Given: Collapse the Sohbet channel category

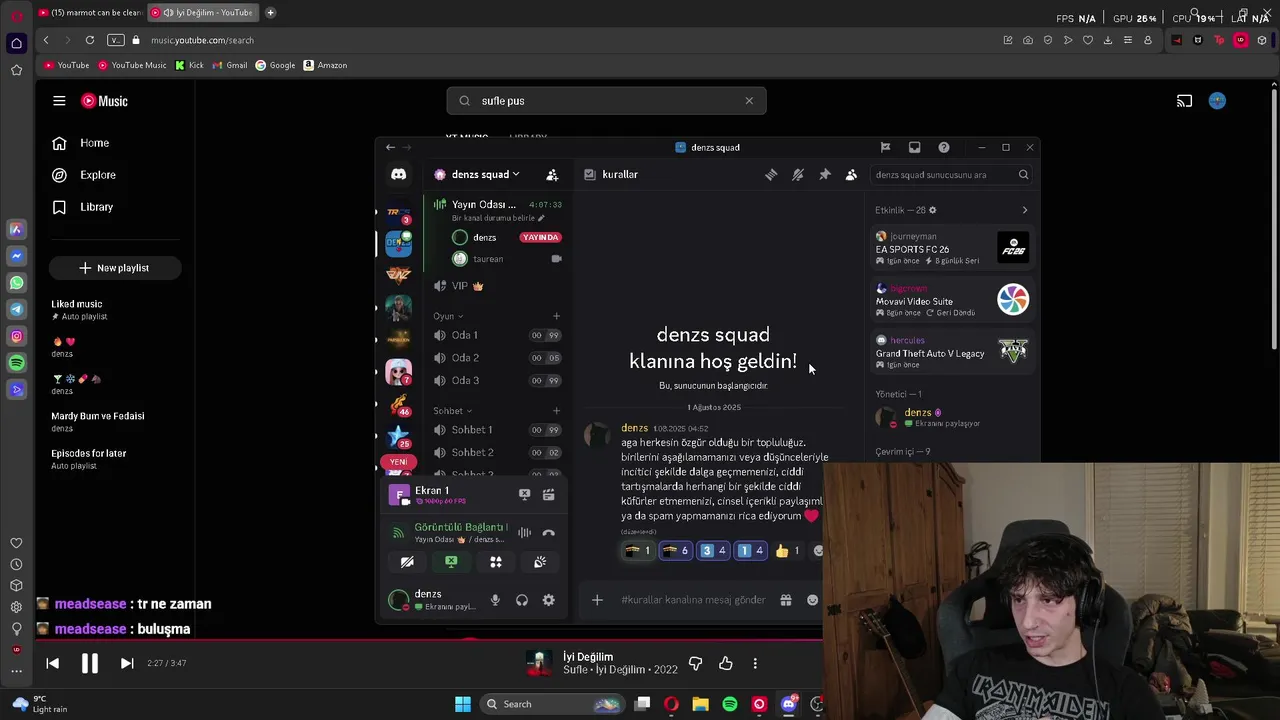Looking at the screenshot, I should [x=452, y=411].
